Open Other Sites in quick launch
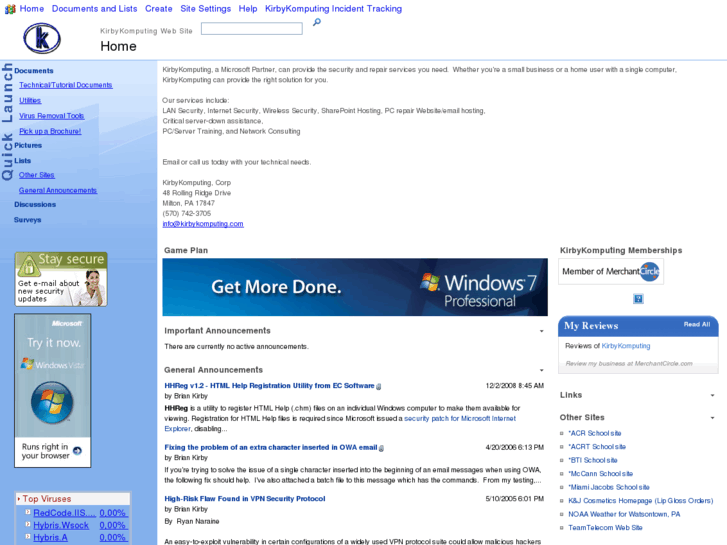The image size is (727, 545). [x=37, y=175]
